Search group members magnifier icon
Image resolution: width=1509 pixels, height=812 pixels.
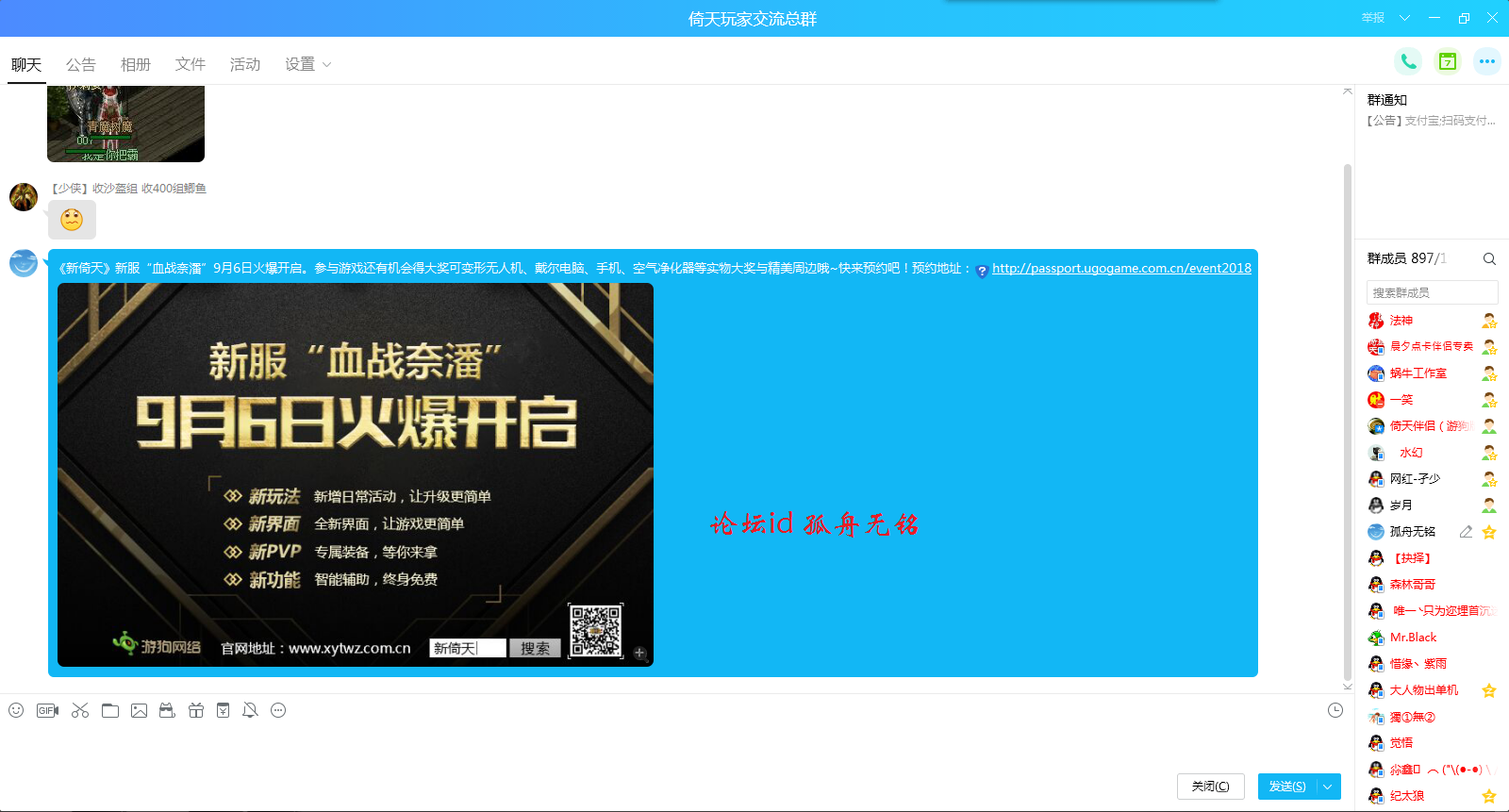(1489, 258)
